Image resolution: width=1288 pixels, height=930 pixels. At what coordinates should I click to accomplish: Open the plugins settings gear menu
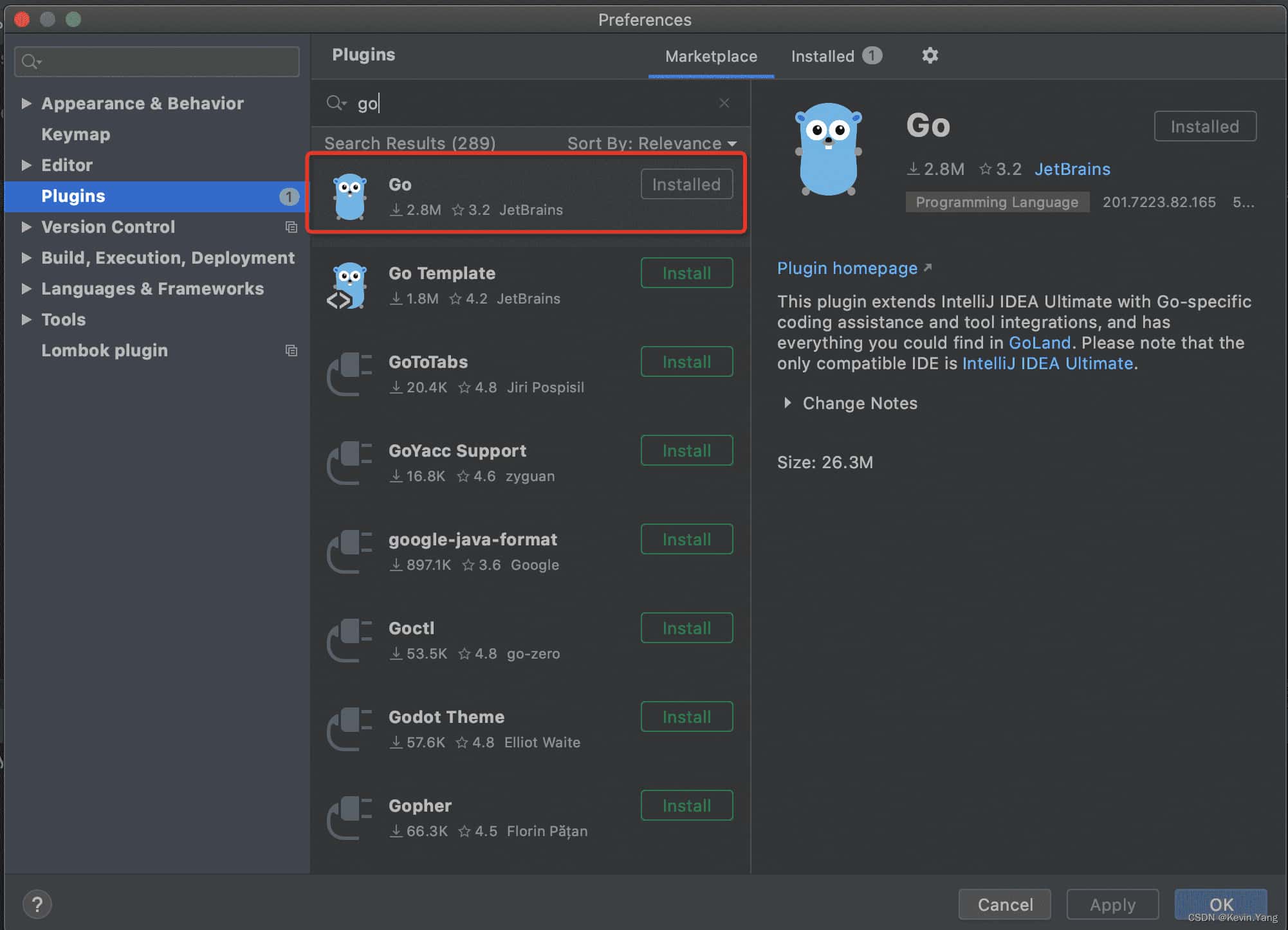pyautogui.click(x=930, y=56)
